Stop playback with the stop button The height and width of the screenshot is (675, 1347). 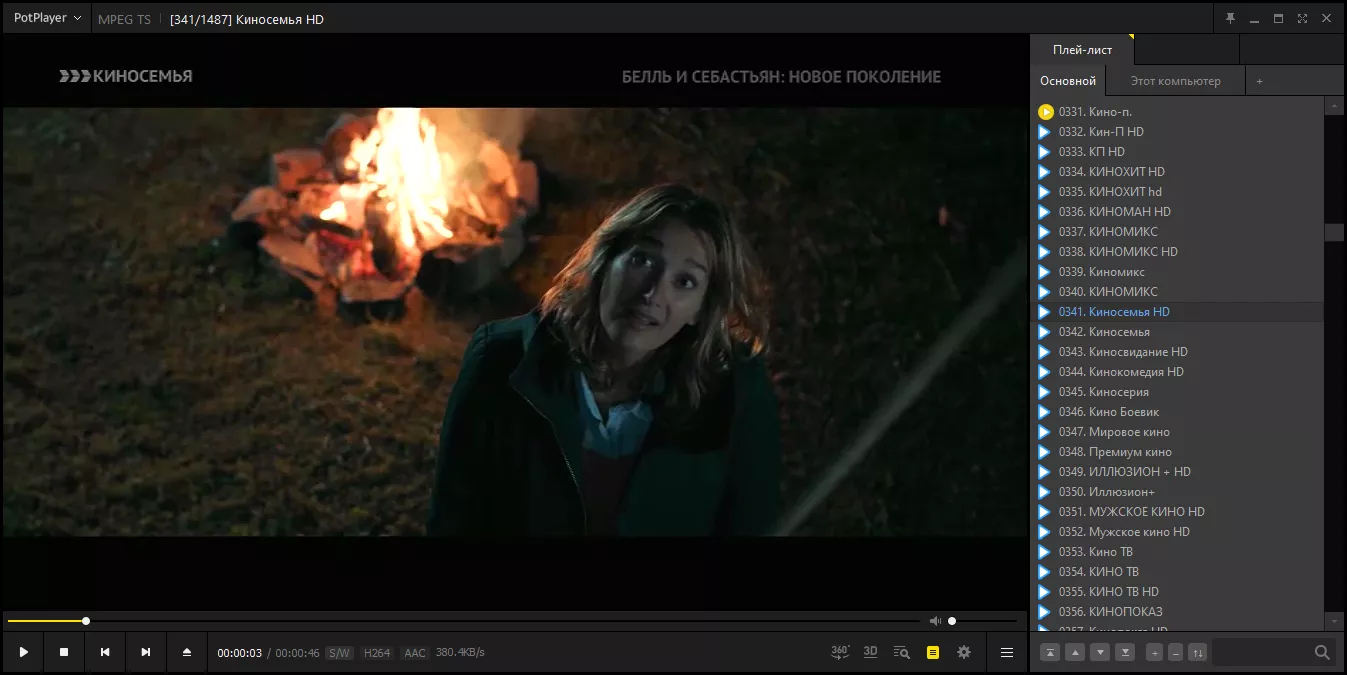[x=64, y=652]
